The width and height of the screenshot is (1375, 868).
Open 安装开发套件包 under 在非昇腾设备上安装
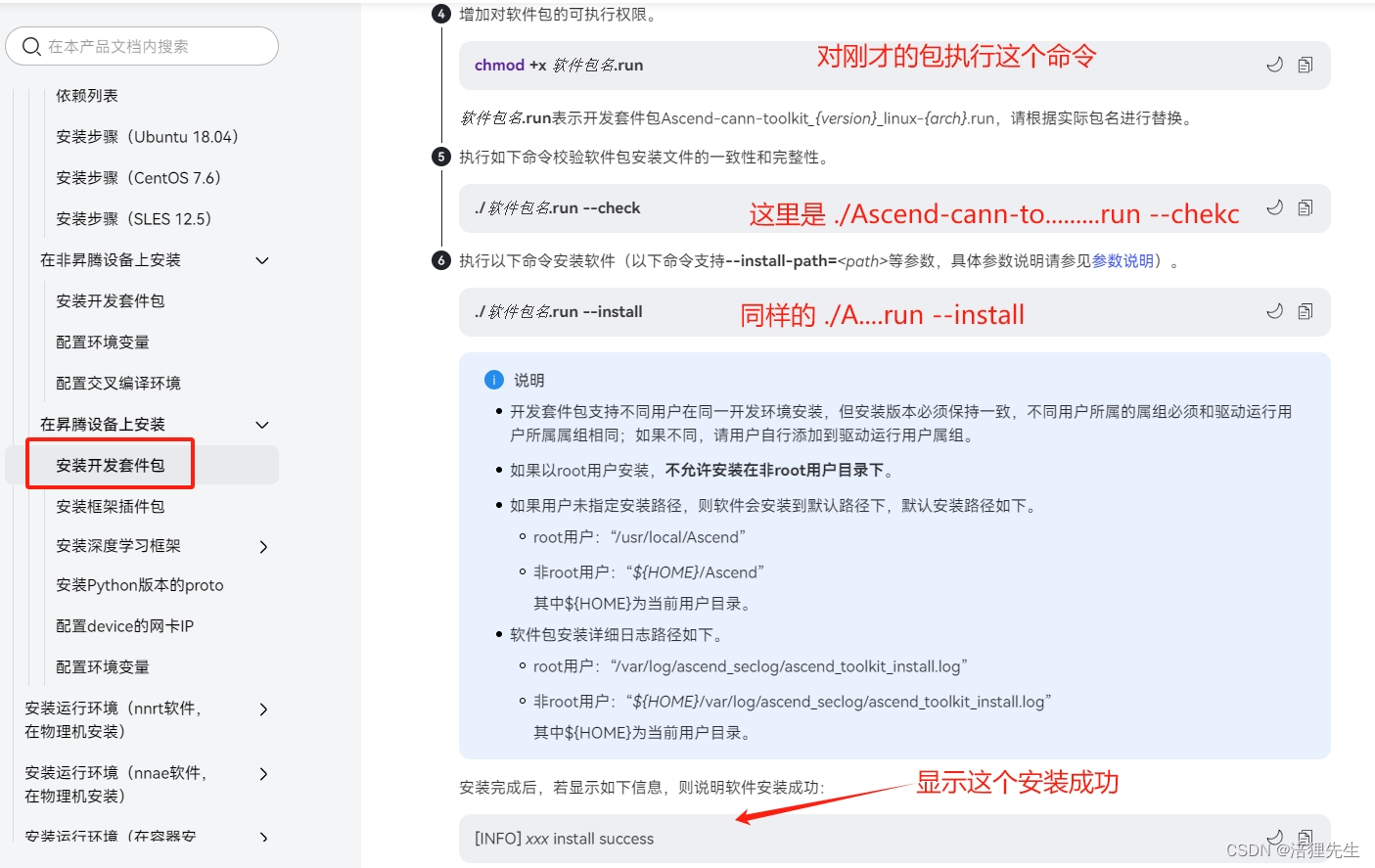111,300
